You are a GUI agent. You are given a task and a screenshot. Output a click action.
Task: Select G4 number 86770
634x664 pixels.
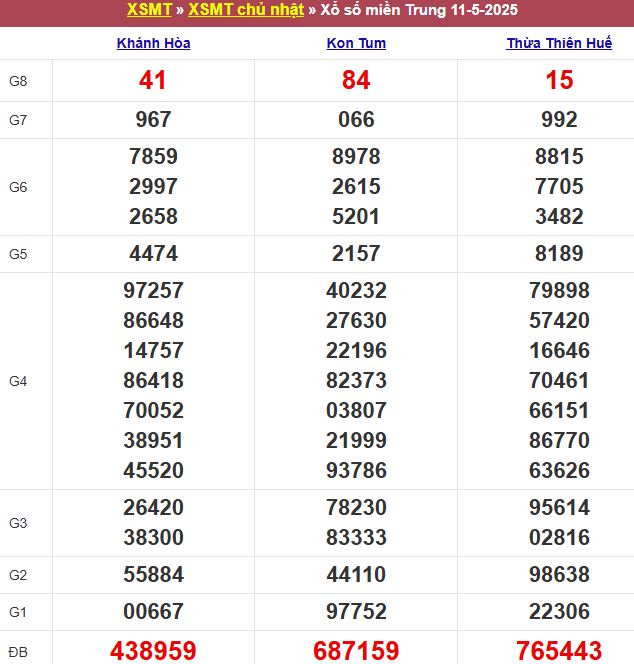pyautogui.click(x=559, y=440)
